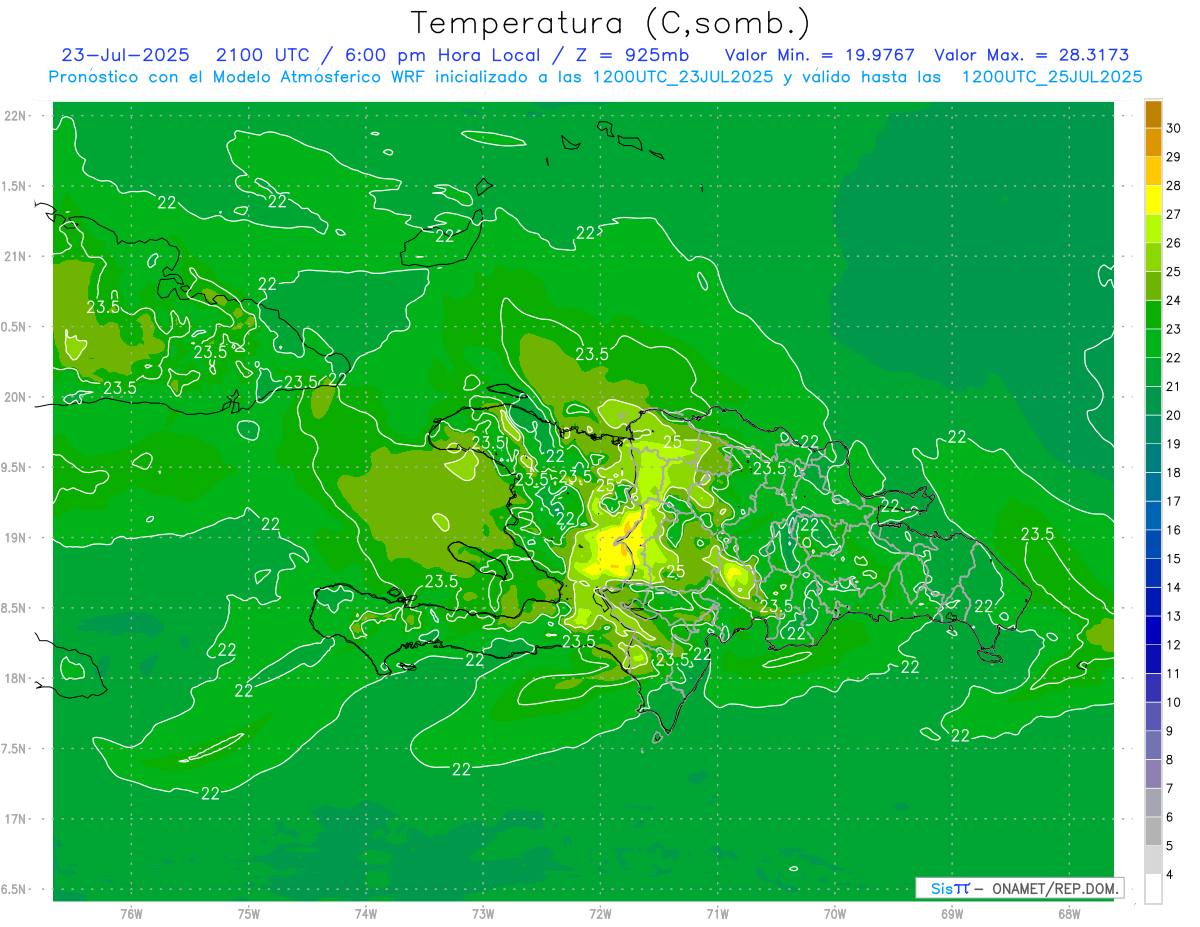Viewport: 1200px width, 927px height.
Task: Click the "17N" latitude axis label
Action: 16,819
